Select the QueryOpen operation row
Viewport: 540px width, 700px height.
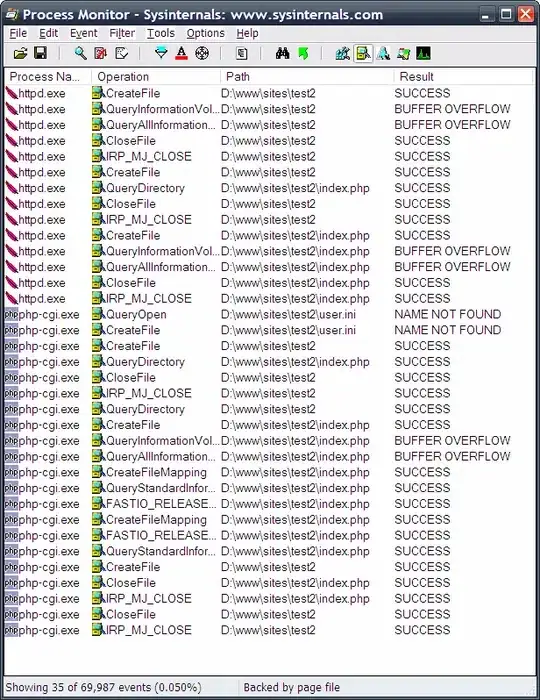pyautogui.click(x=270, y=314)
